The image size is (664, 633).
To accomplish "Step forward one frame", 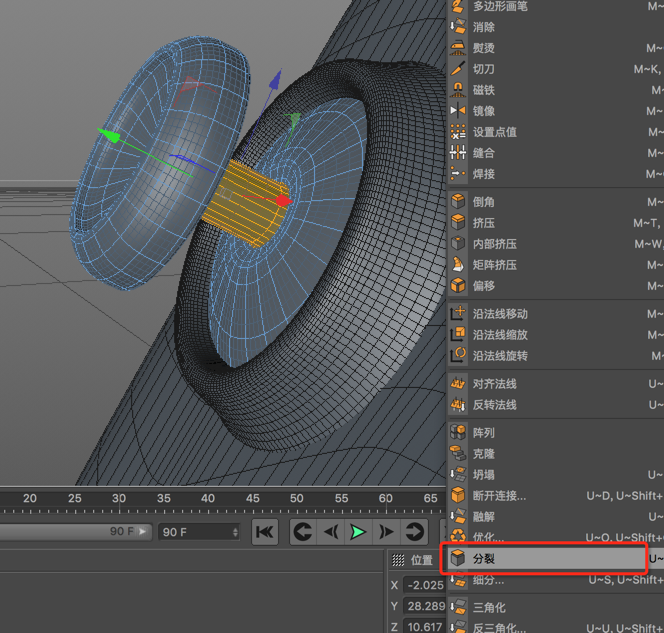I will tap(386, 532).
